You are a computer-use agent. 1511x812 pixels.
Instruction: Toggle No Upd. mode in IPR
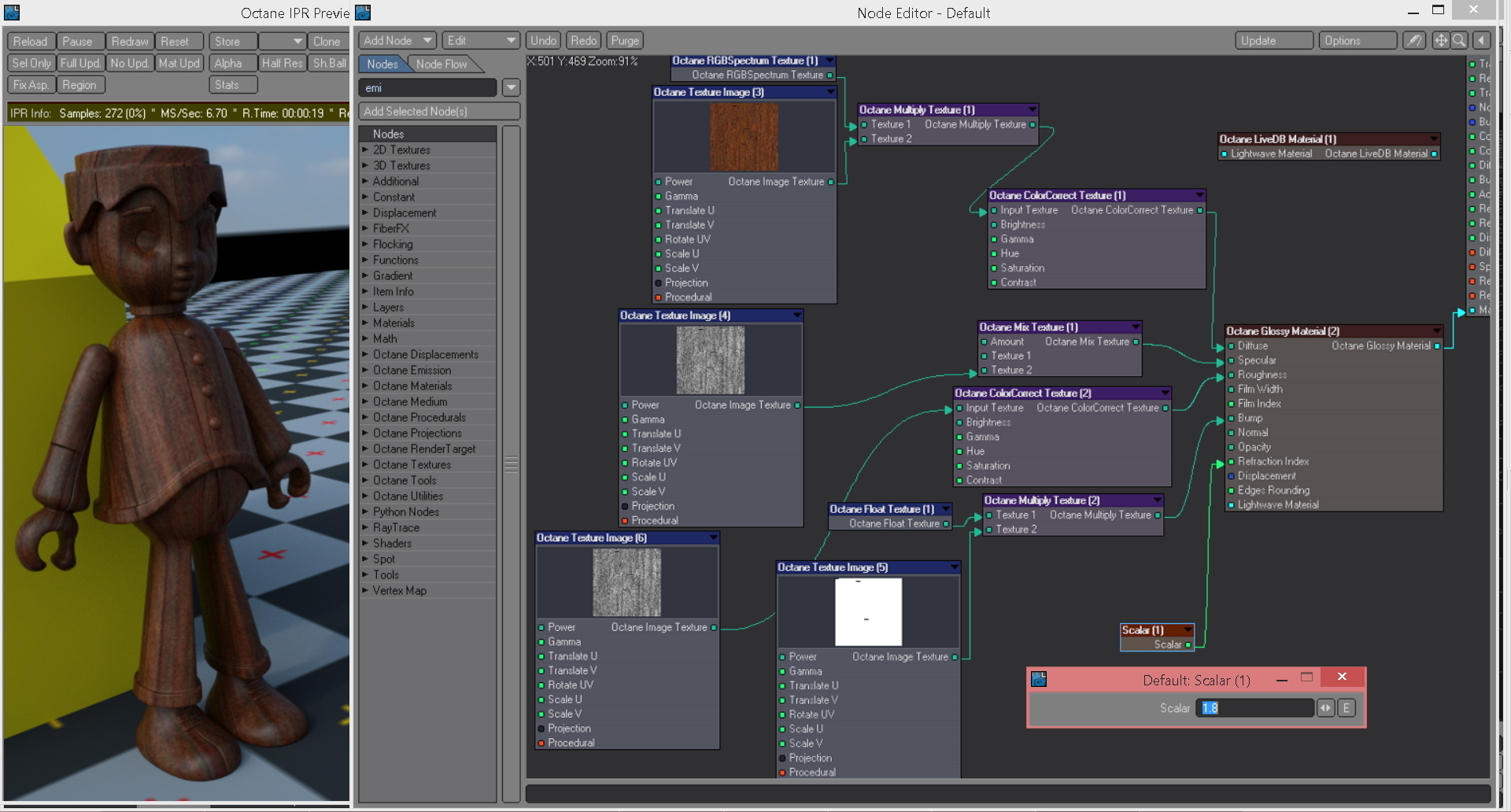(130, 63)
